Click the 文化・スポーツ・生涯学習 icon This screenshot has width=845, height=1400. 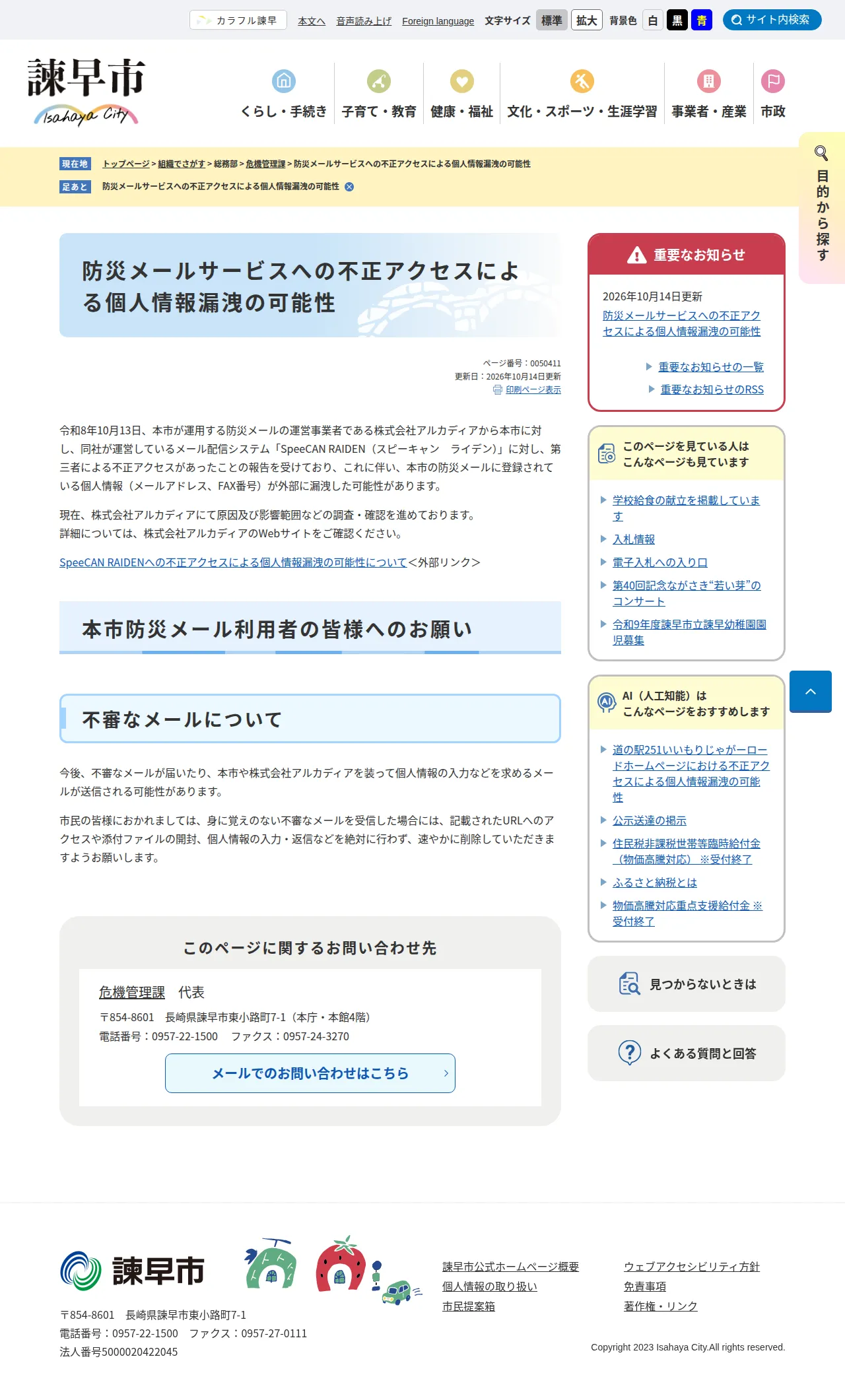coord(582,81)
